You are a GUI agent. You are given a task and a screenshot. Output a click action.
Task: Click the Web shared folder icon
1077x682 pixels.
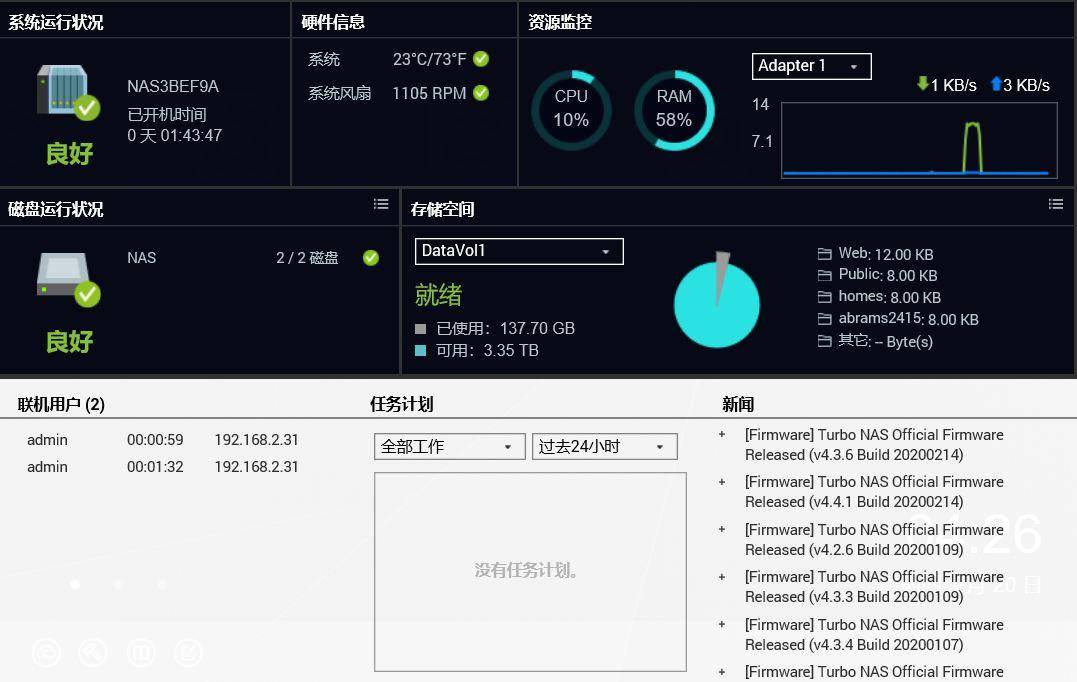(825, 253)
